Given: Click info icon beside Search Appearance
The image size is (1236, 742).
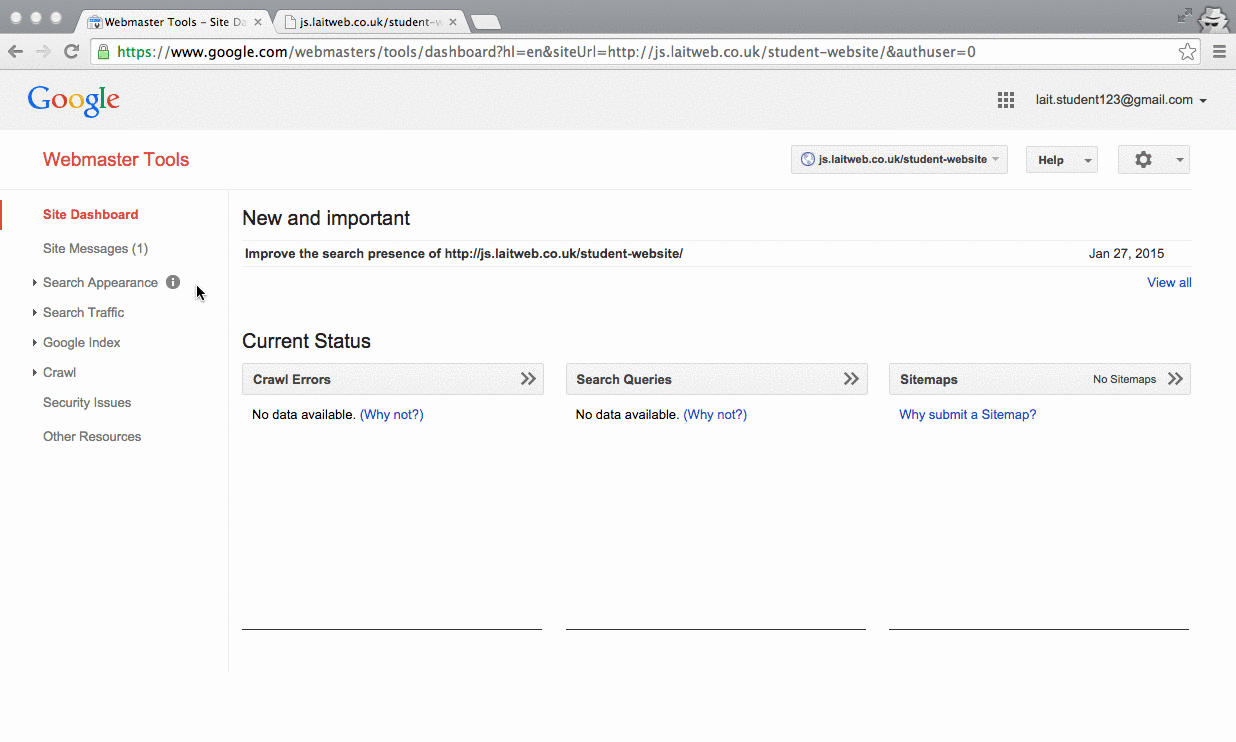Looking at the screenshot, I should coord(173,282).
